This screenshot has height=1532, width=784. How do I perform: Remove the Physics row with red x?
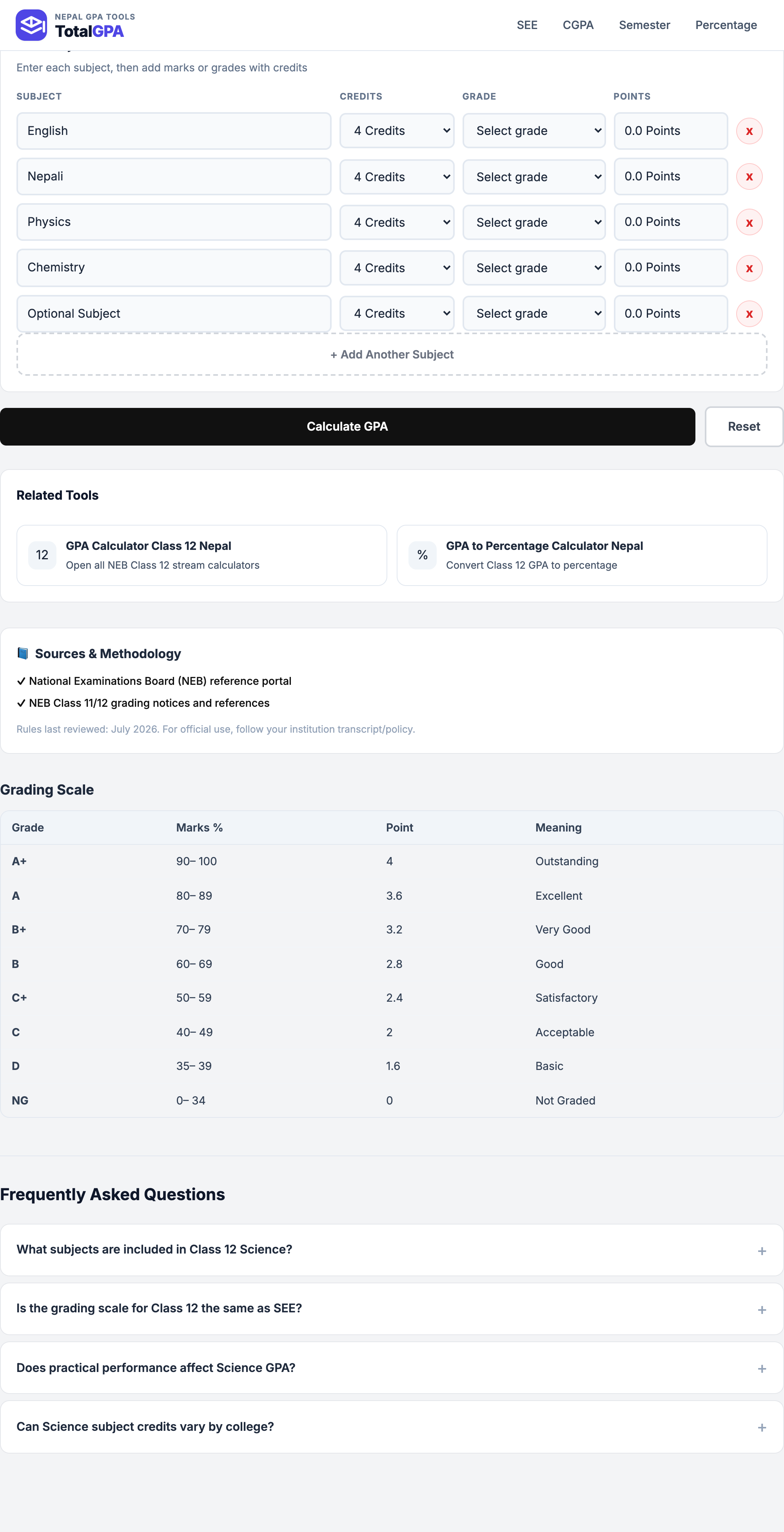(x=749, y=222)
